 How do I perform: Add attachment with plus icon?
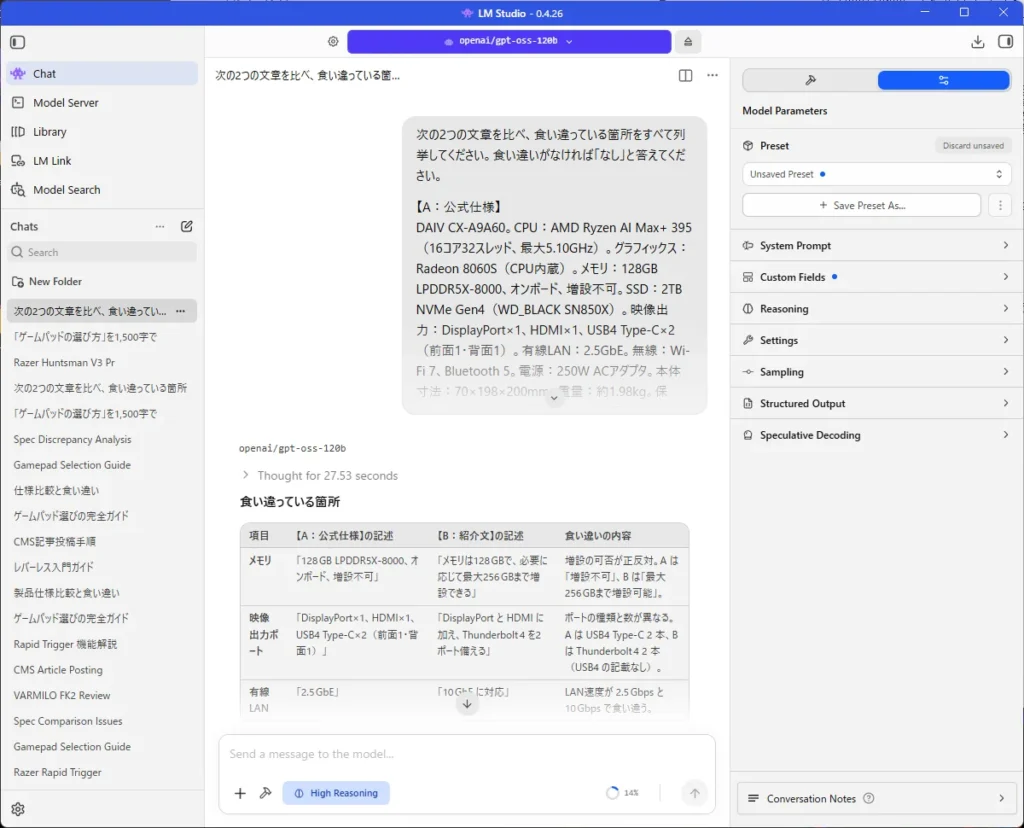240,793
